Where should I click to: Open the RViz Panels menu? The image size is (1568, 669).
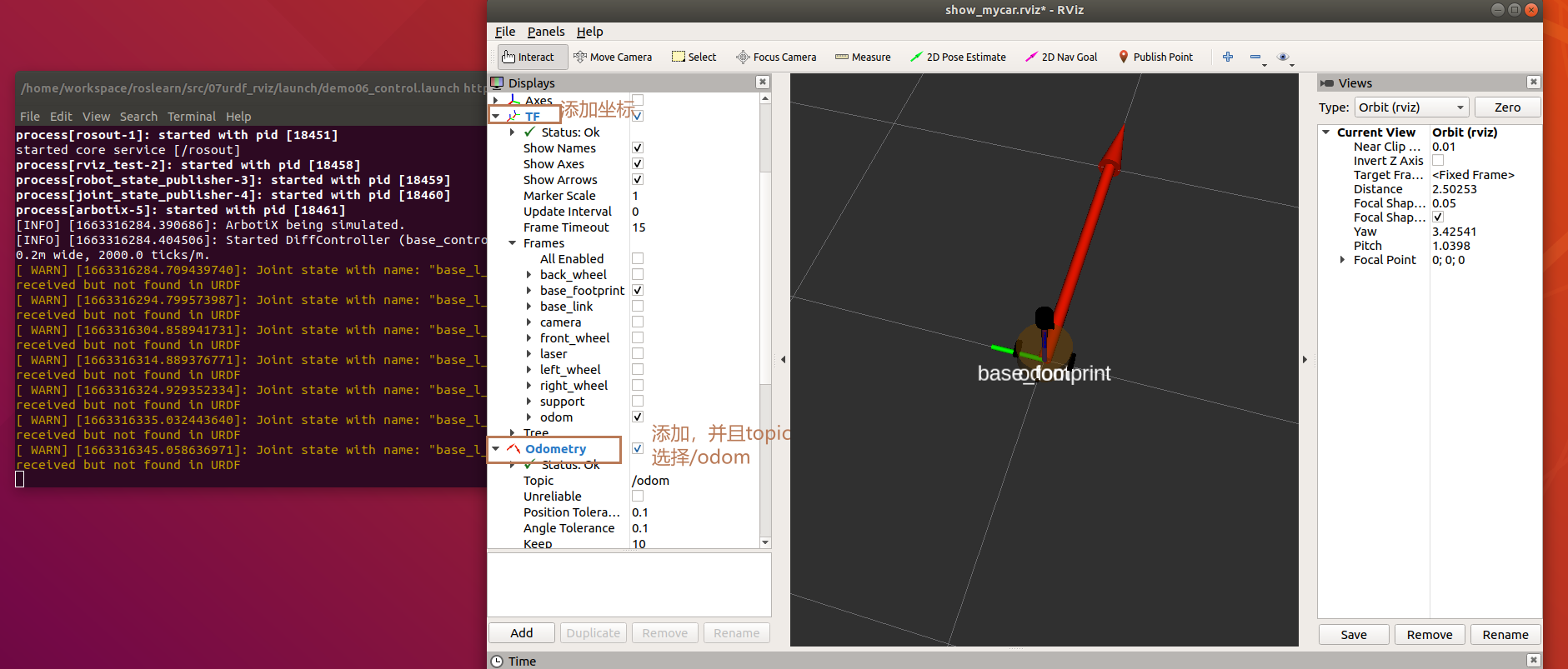(x=546, y=32)
